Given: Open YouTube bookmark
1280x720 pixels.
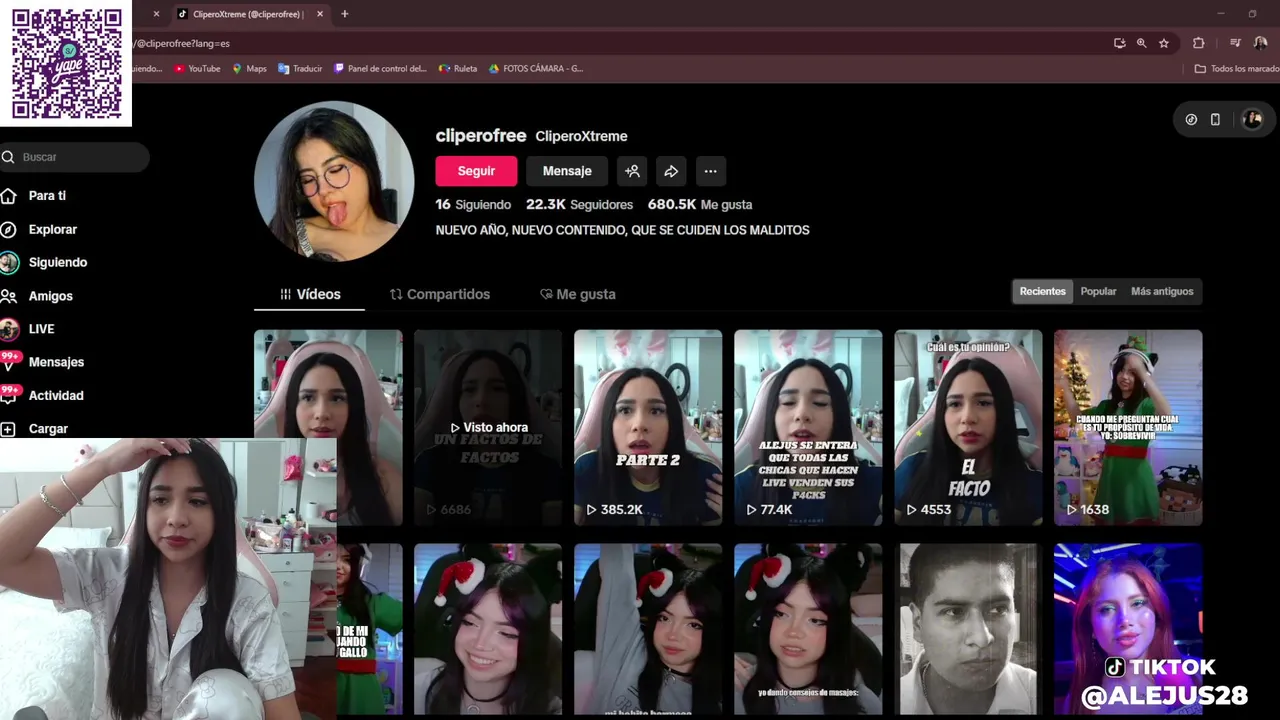Looking at the screenshot, I should point(197,69).
